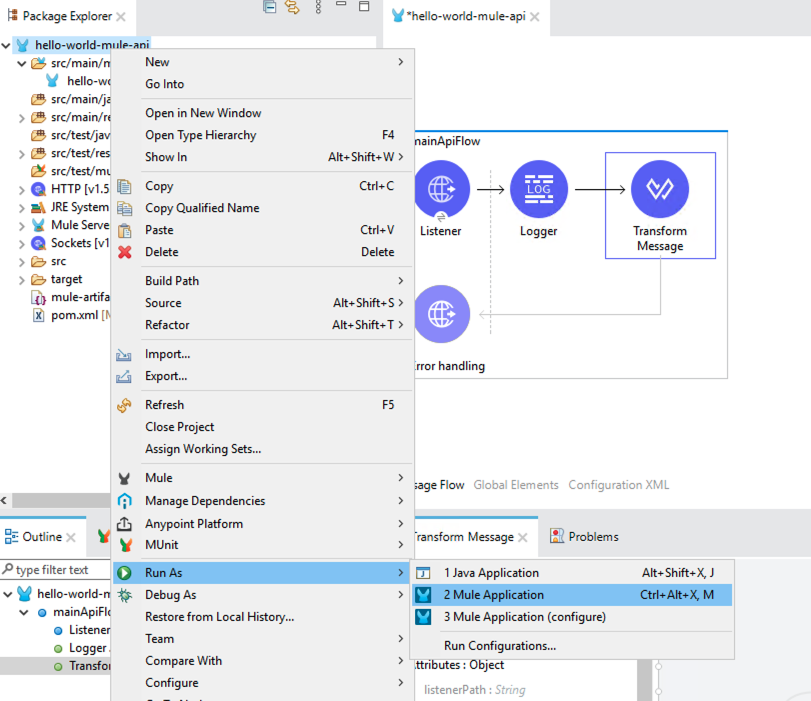Screen dimensions: 811x701
Task: Open the Configuration XML editor view
Action: click(x=618, y=485)
